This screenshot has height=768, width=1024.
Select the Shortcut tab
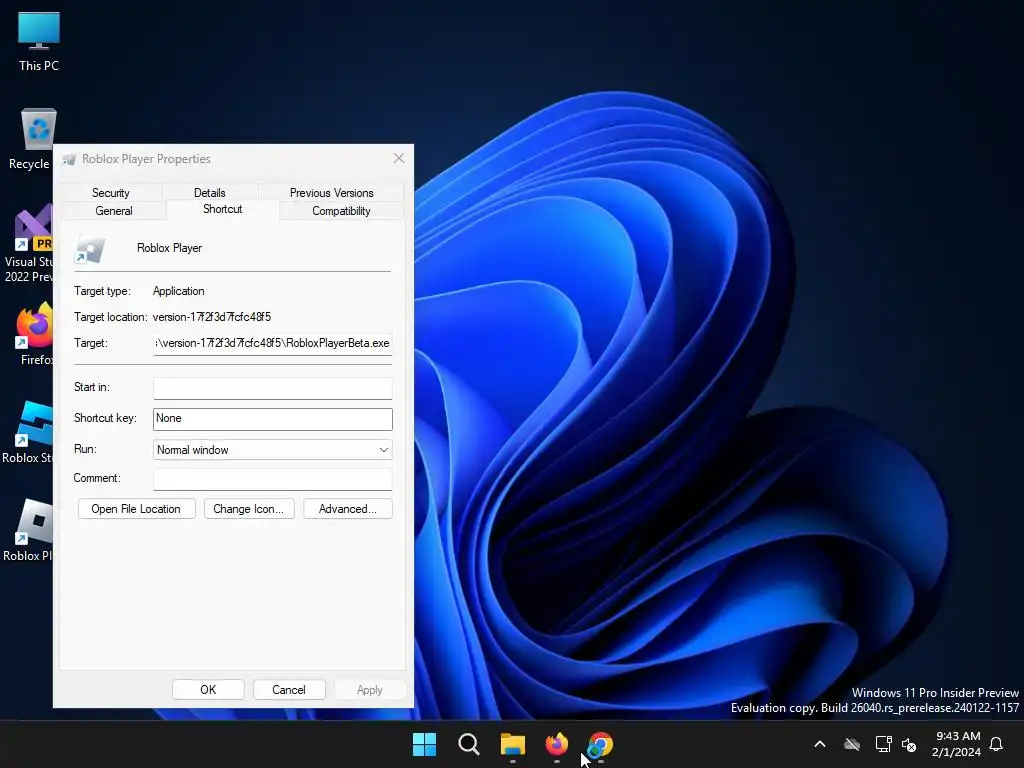click(223, 209)
